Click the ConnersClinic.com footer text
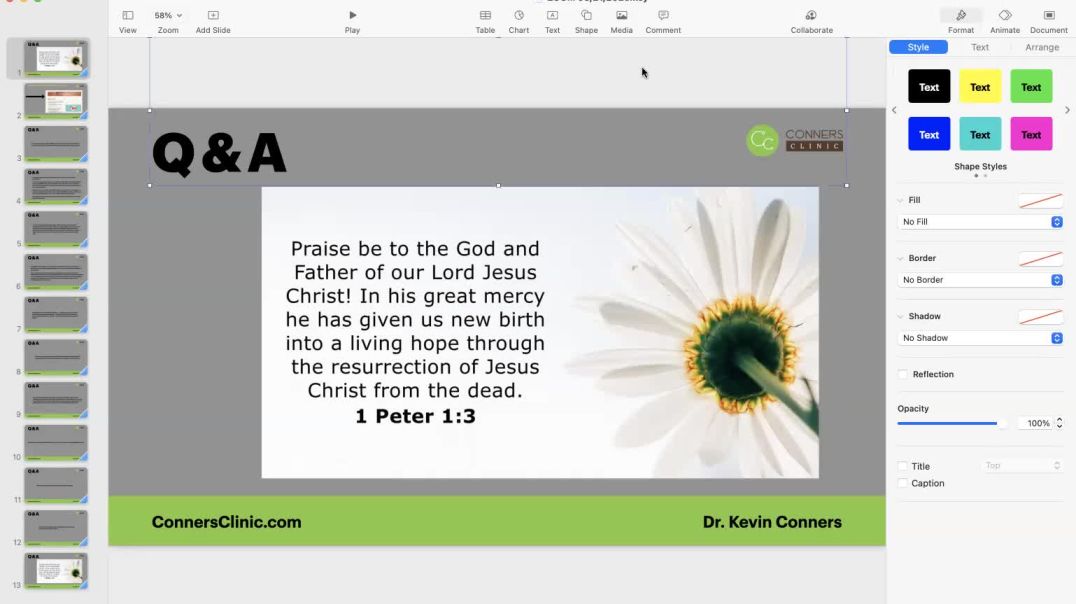The width and height of the screenshot is (1076, 604). pos(226,522)
